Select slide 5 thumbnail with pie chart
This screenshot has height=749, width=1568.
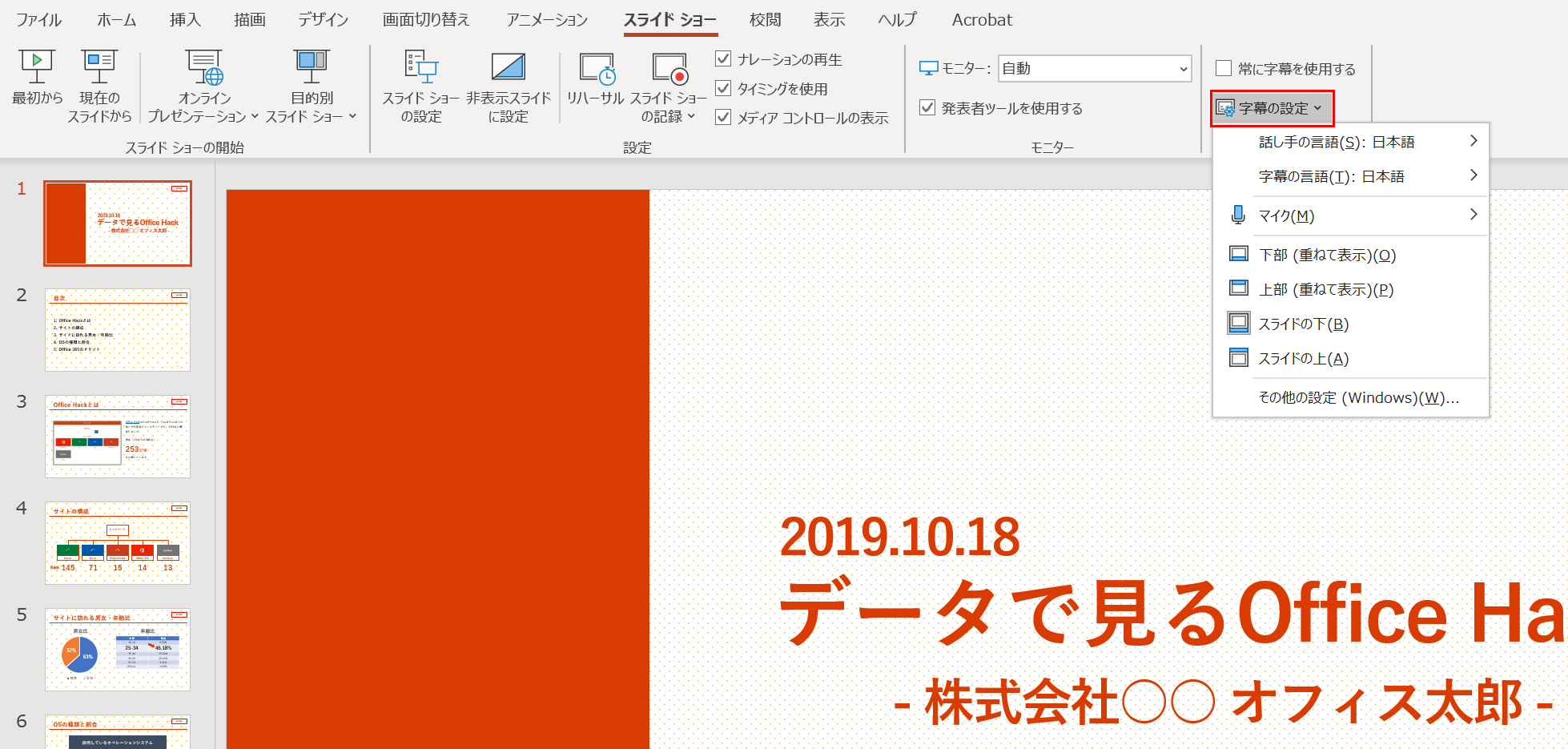[118, 650]
